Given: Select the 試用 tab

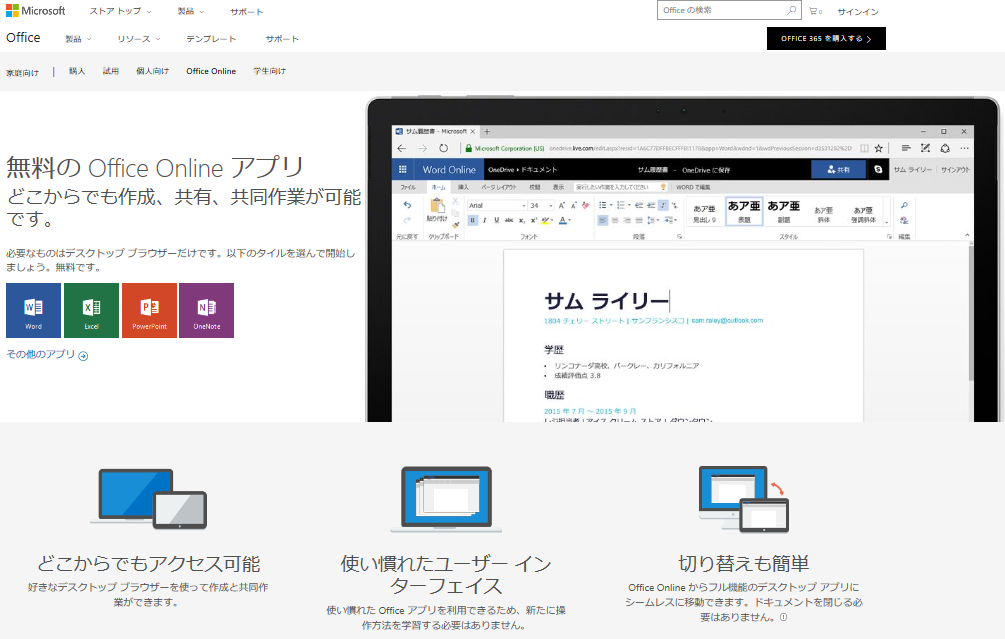Looking at the screenshot, I should [111, 71].
